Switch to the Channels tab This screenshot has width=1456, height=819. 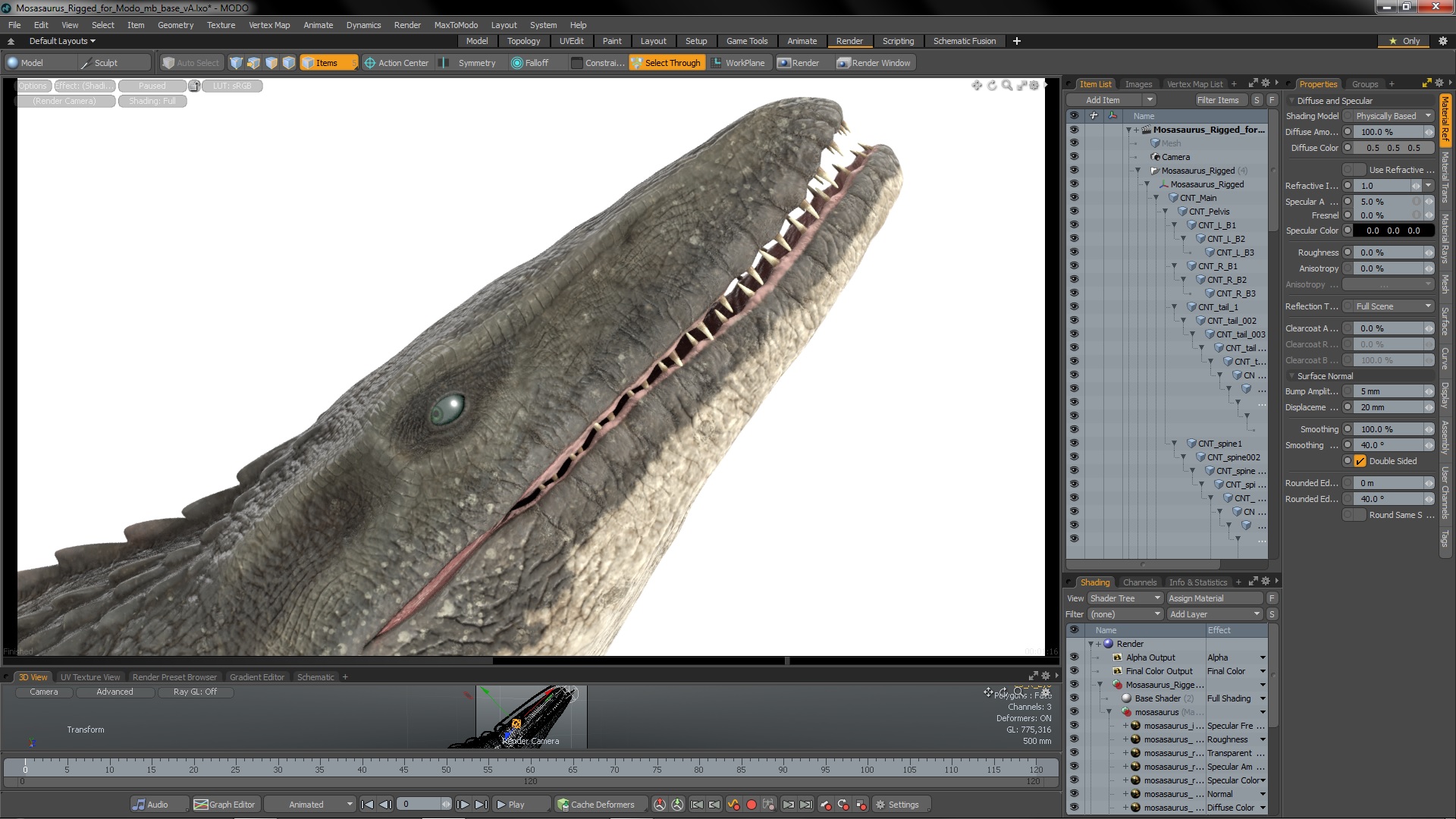coord(1139,582)
